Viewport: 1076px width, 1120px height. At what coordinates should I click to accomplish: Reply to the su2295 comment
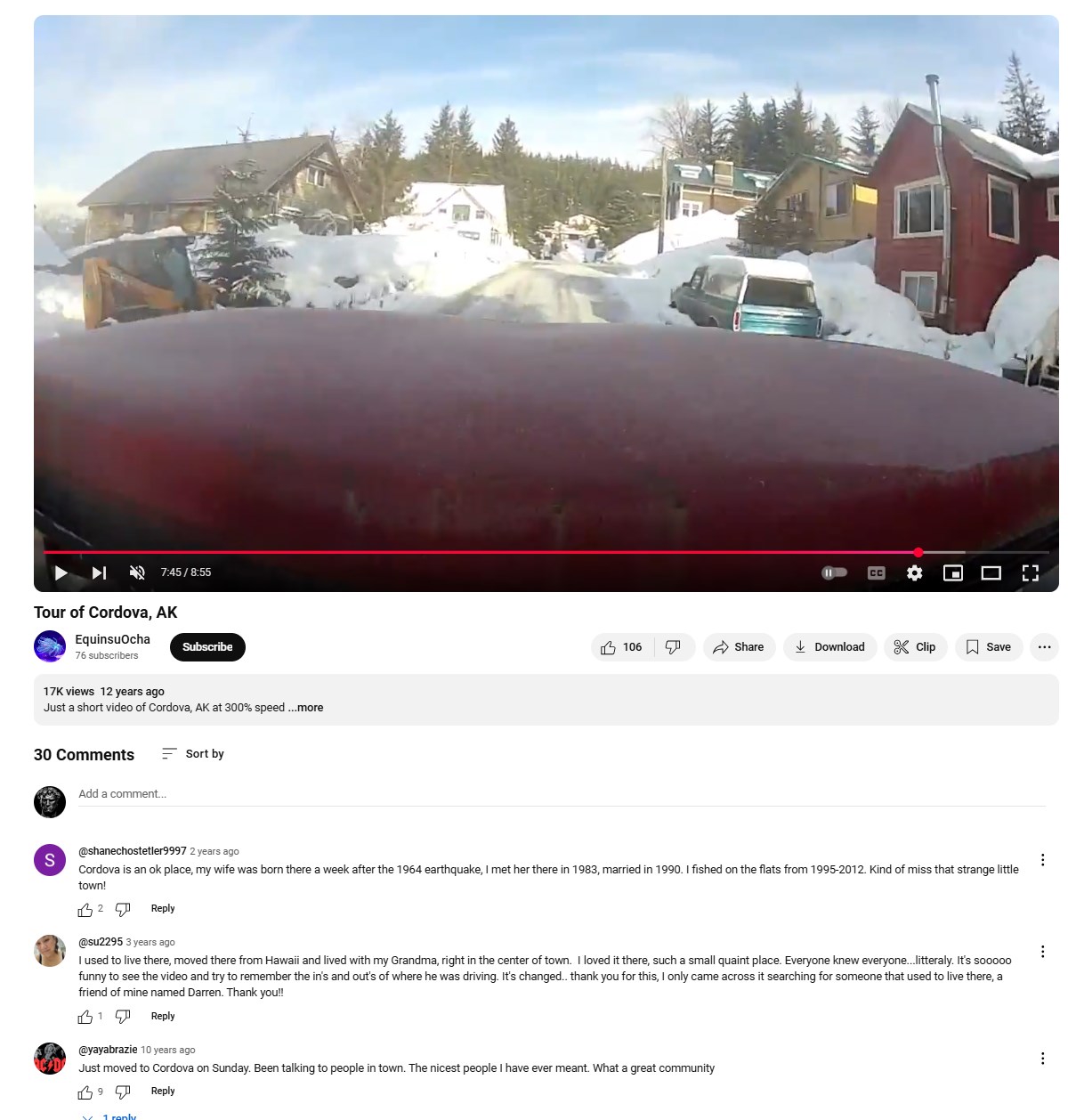(163, 1016)
